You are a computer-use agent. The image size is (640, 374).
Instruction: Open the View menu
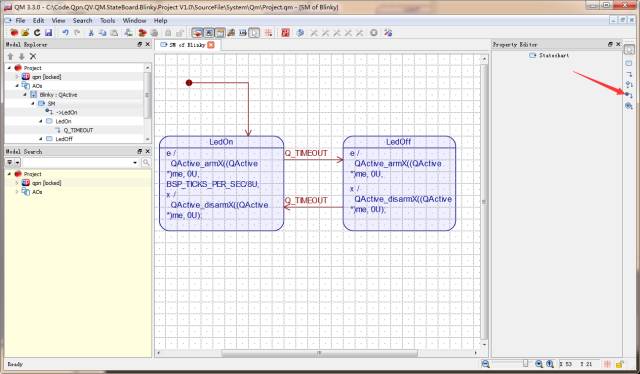coord(58,20)
